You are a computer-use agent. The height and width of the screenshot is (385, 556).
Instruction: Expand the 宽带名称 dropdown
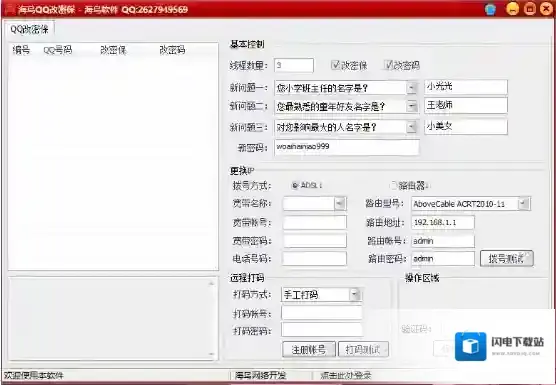340,203
